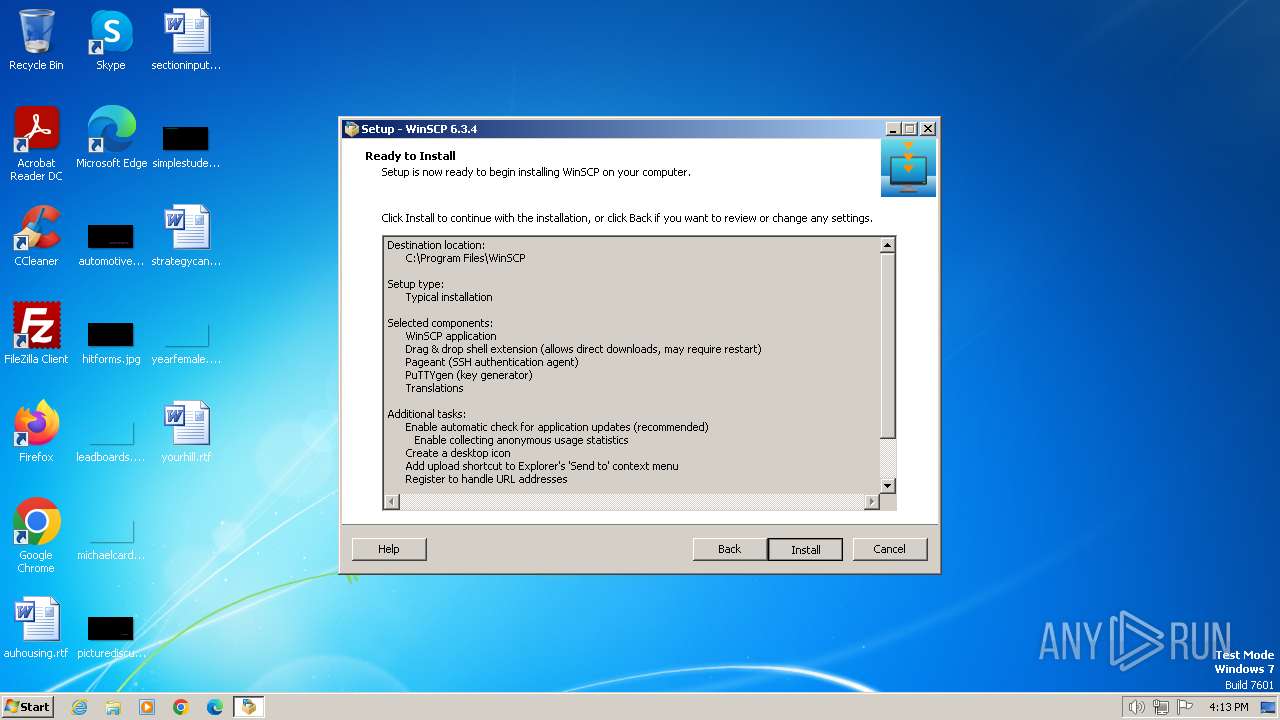Click the 'Translations' component line

click(x=434, y=388)
